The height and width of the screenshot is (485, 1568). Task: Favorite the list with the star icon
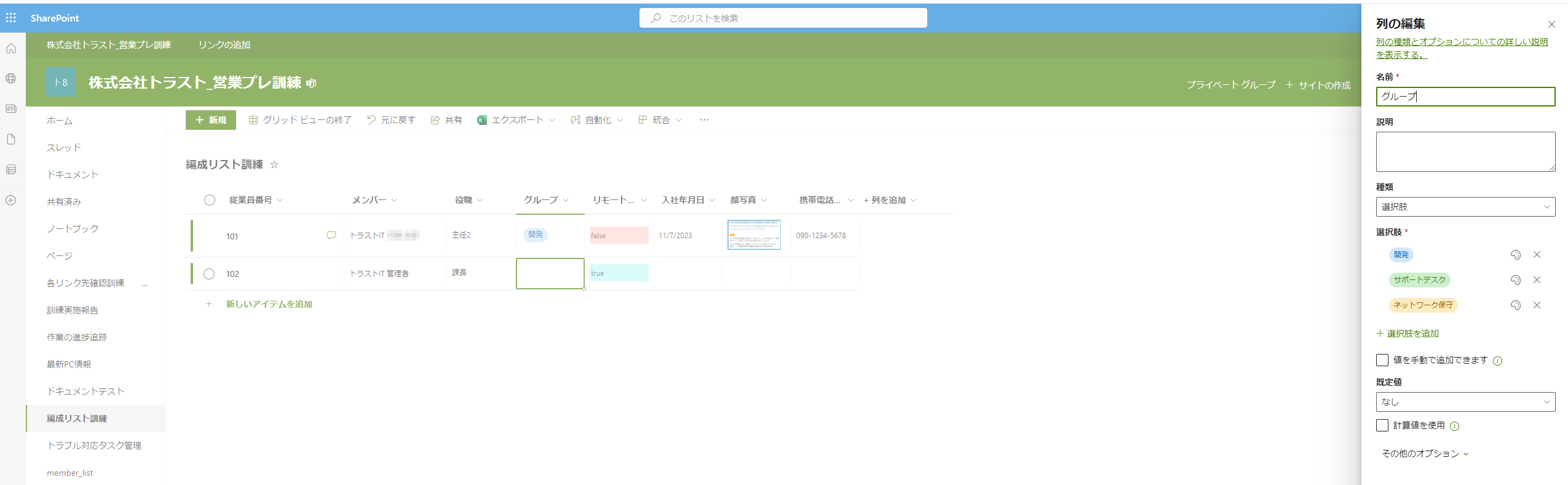pyautogui.click(x=274, y=165)
